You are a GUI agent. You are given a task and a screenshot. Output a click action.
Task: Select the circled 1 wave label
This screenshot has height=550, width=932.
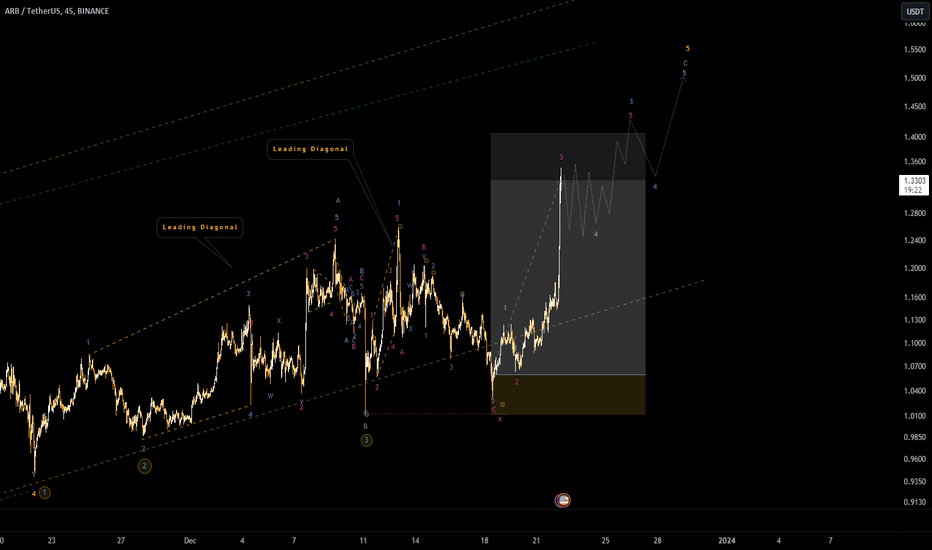(45, 493)
